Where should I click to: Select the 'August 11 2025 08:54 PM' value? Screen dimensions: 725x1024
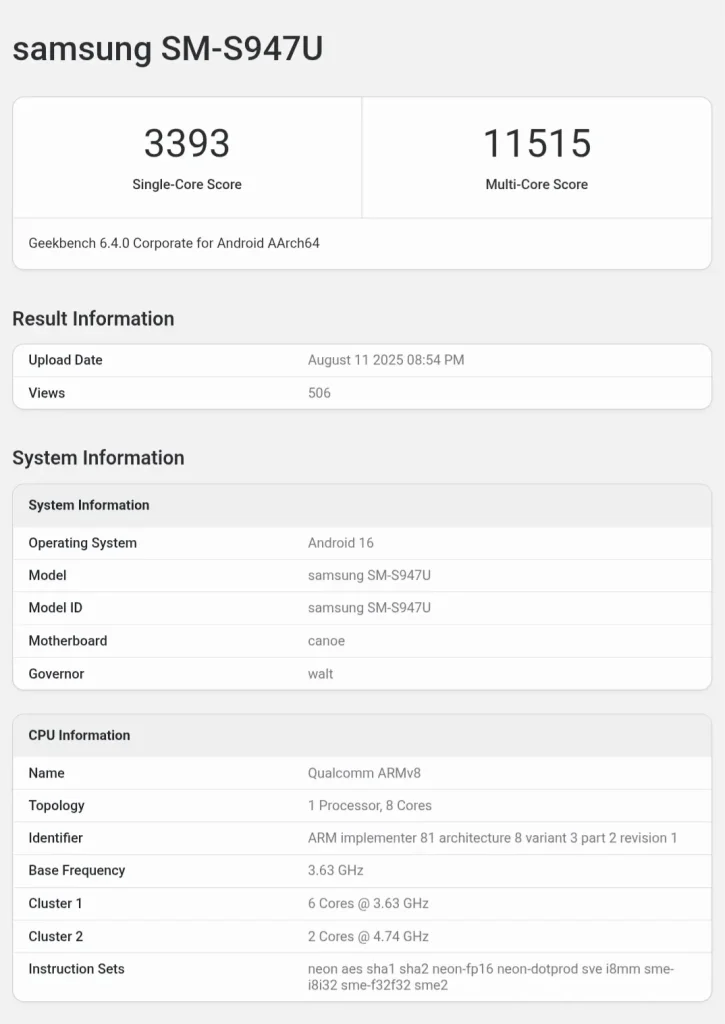(386, 360)
